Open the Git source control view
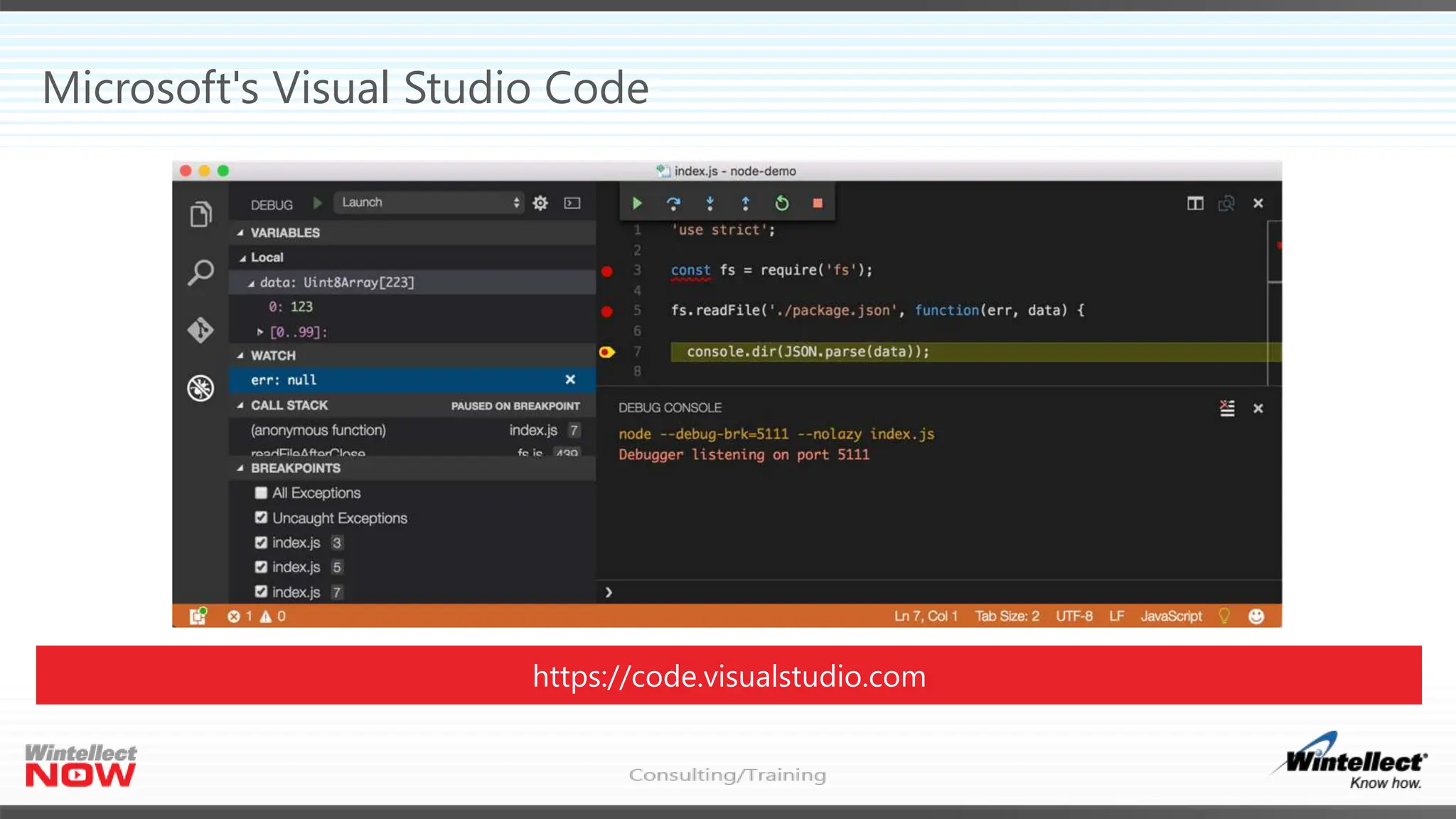 pos(200,330)
